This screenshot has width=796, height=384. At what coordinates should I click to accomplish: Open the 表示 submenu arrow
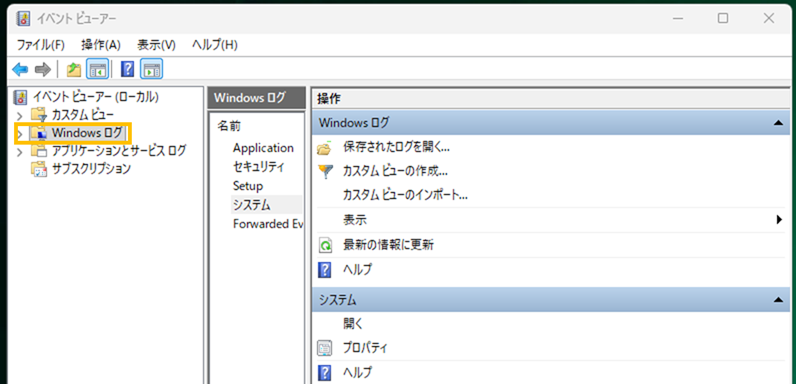779,220
